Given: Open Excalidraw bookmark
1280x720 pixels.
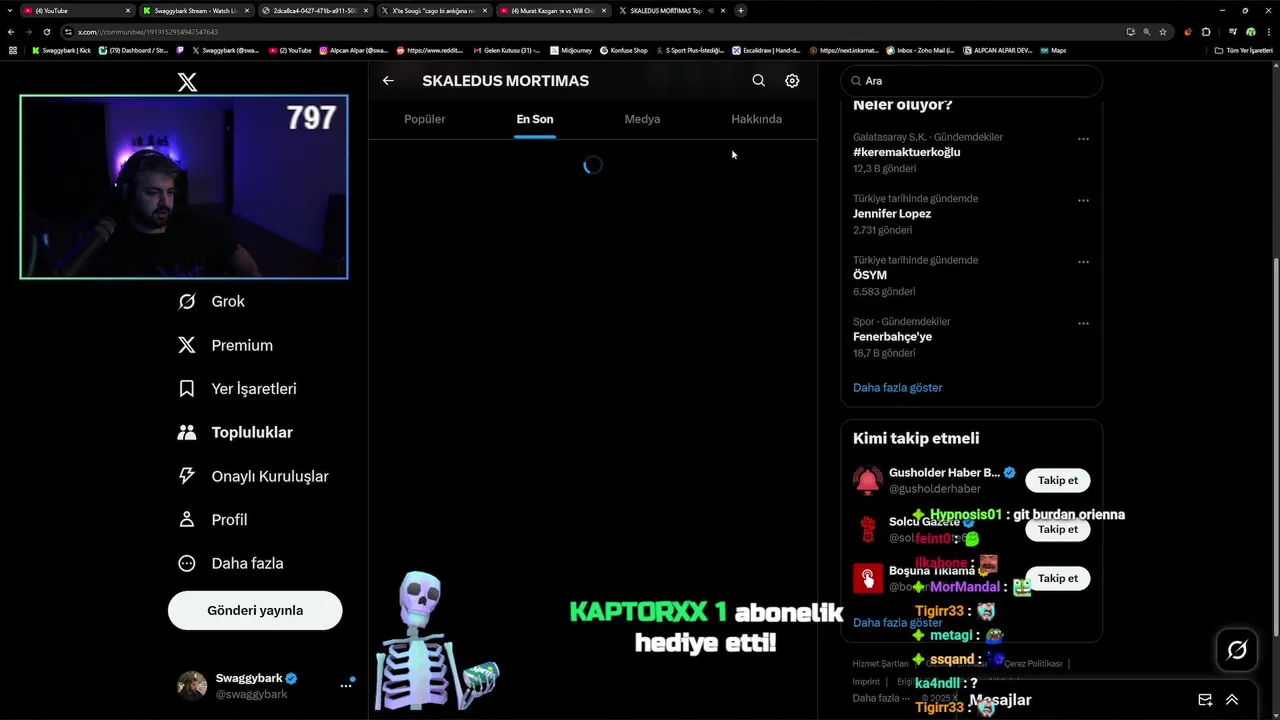Looking at the screenshot, I should point(766,50).
